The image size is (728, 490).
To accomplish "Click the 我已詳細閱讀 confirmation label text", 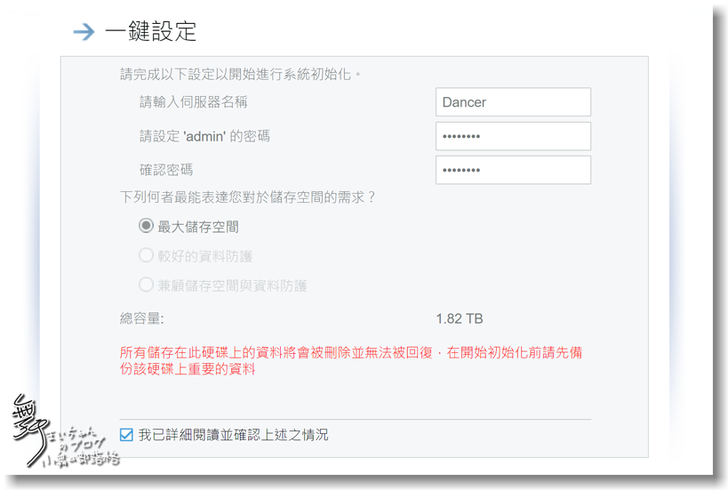I will (233, 435).
